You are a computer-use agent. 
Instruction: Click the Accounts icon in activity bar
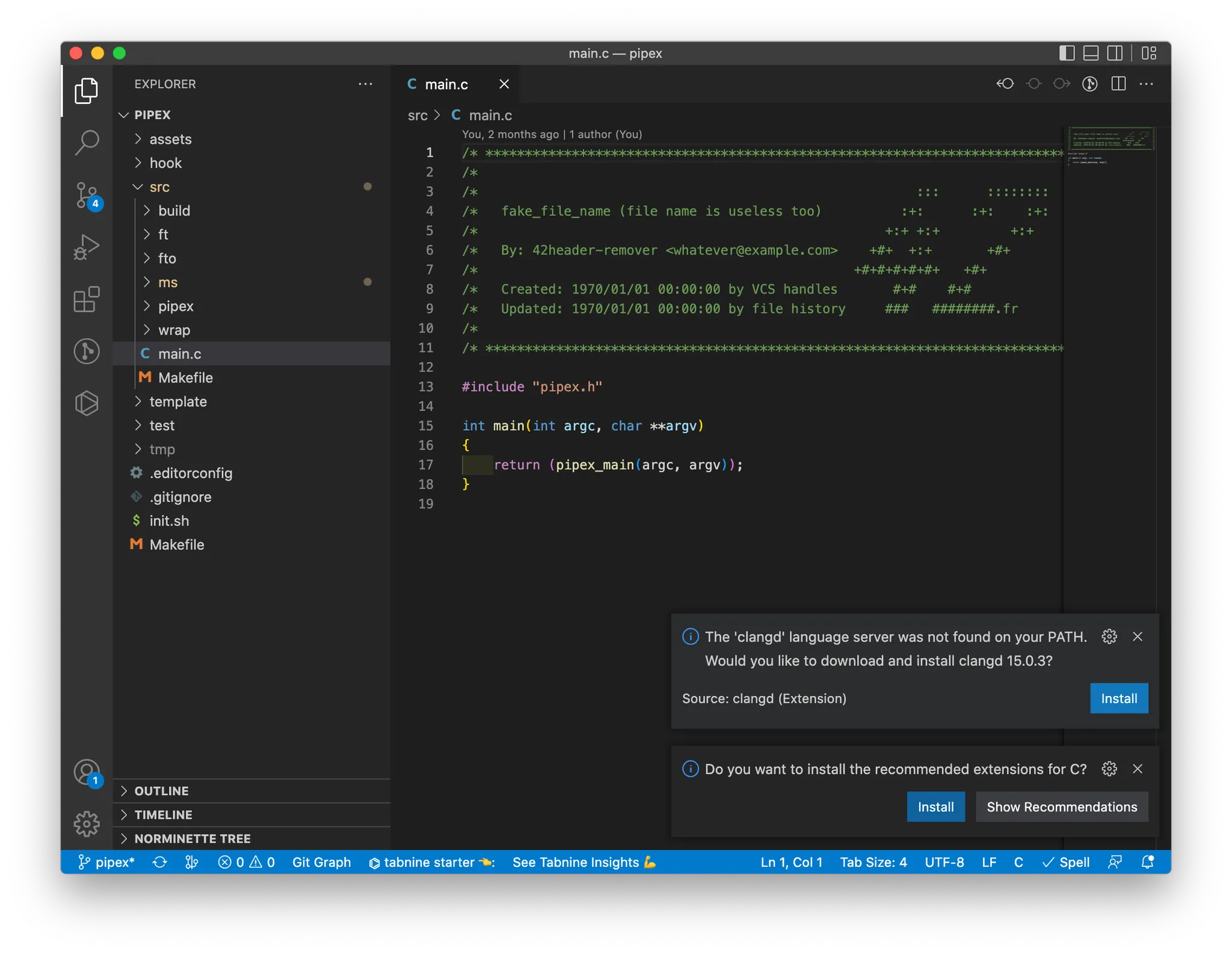pos(87,772)
